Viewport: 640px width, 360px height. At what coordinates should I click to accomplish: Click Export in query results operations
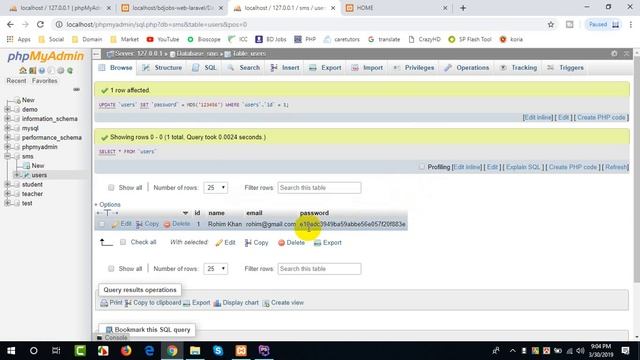[196, 302]
